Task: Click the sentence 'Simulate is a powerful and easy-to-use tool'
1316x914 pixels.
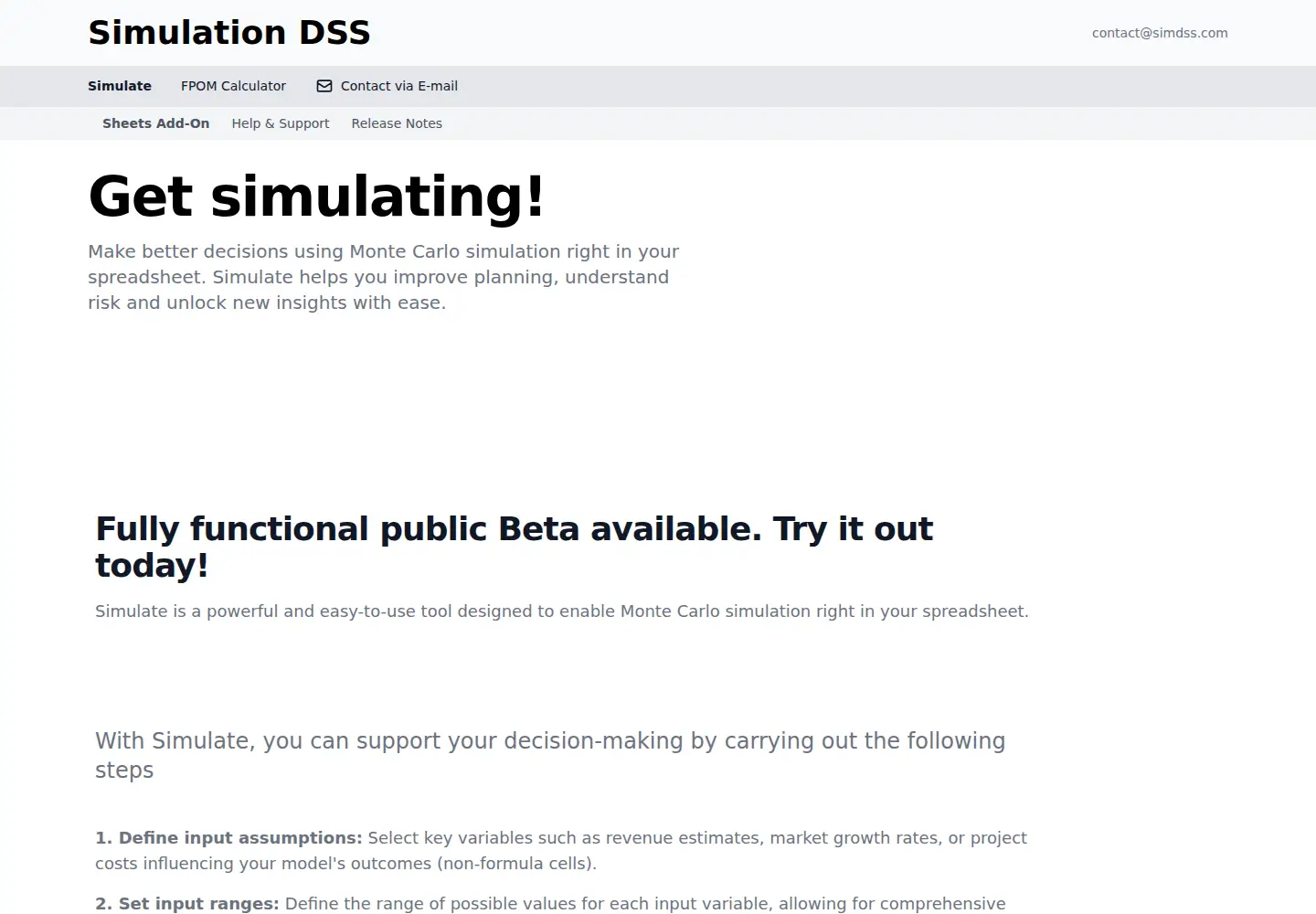Action: 562,611
